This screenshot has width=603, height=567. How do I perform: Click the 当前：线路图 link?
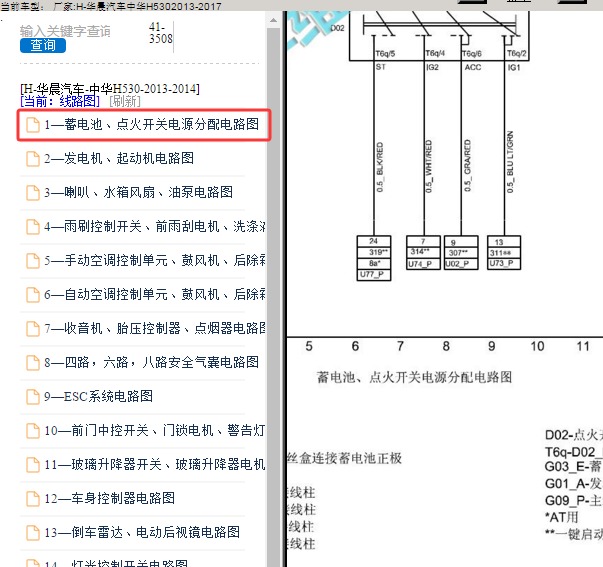60,102
